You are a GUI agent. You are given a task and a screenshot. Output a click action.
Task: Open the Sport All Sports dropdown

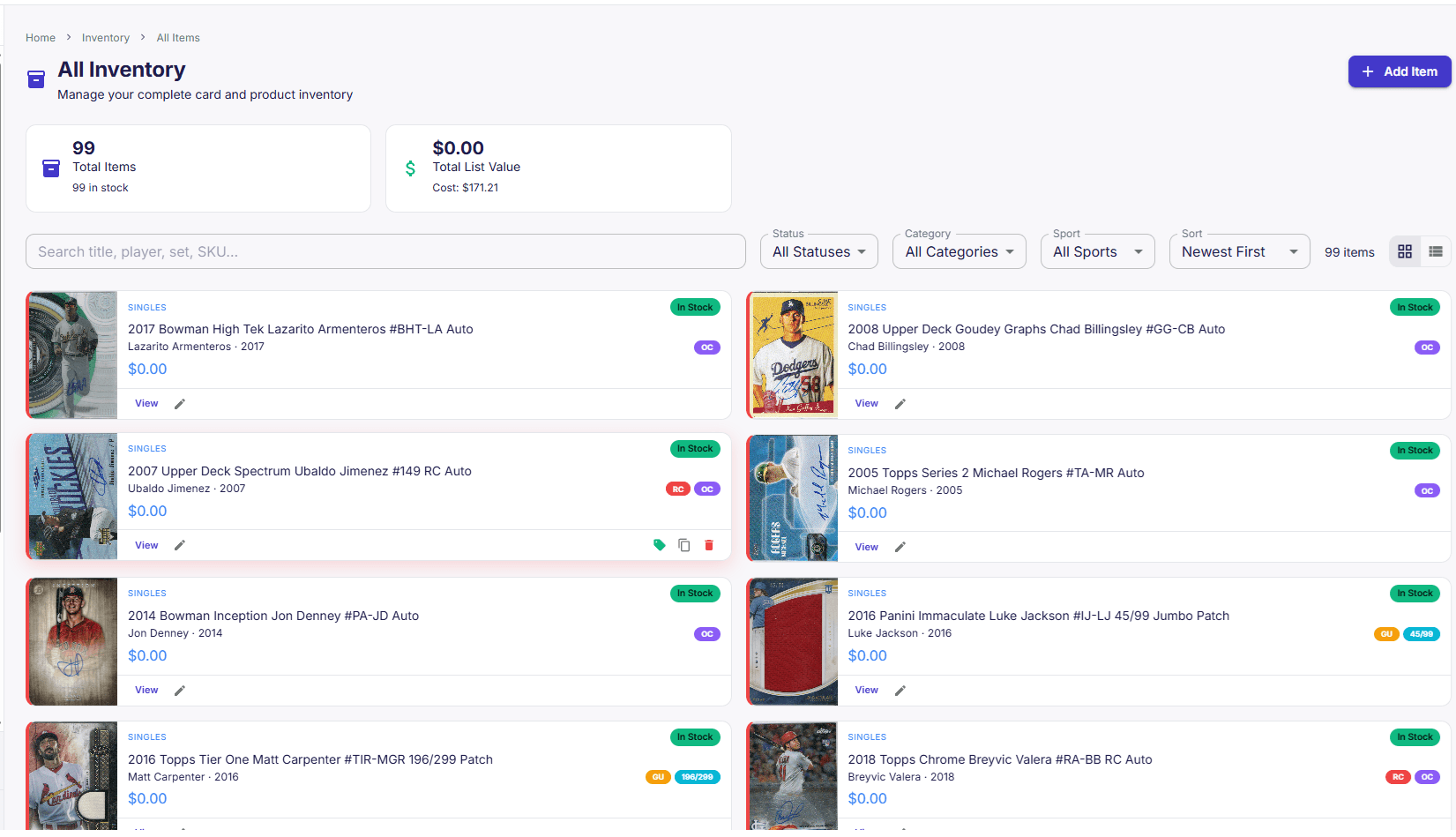tap(1098, 251)
